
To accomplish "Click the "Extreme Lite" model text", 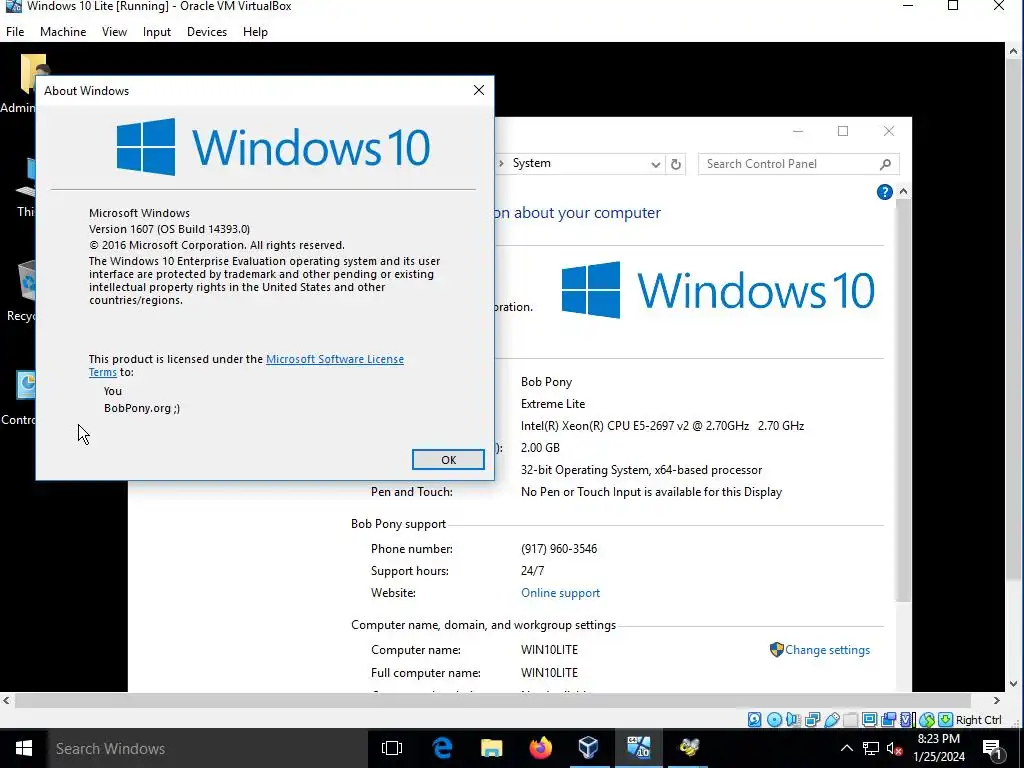I will (552, 404).
